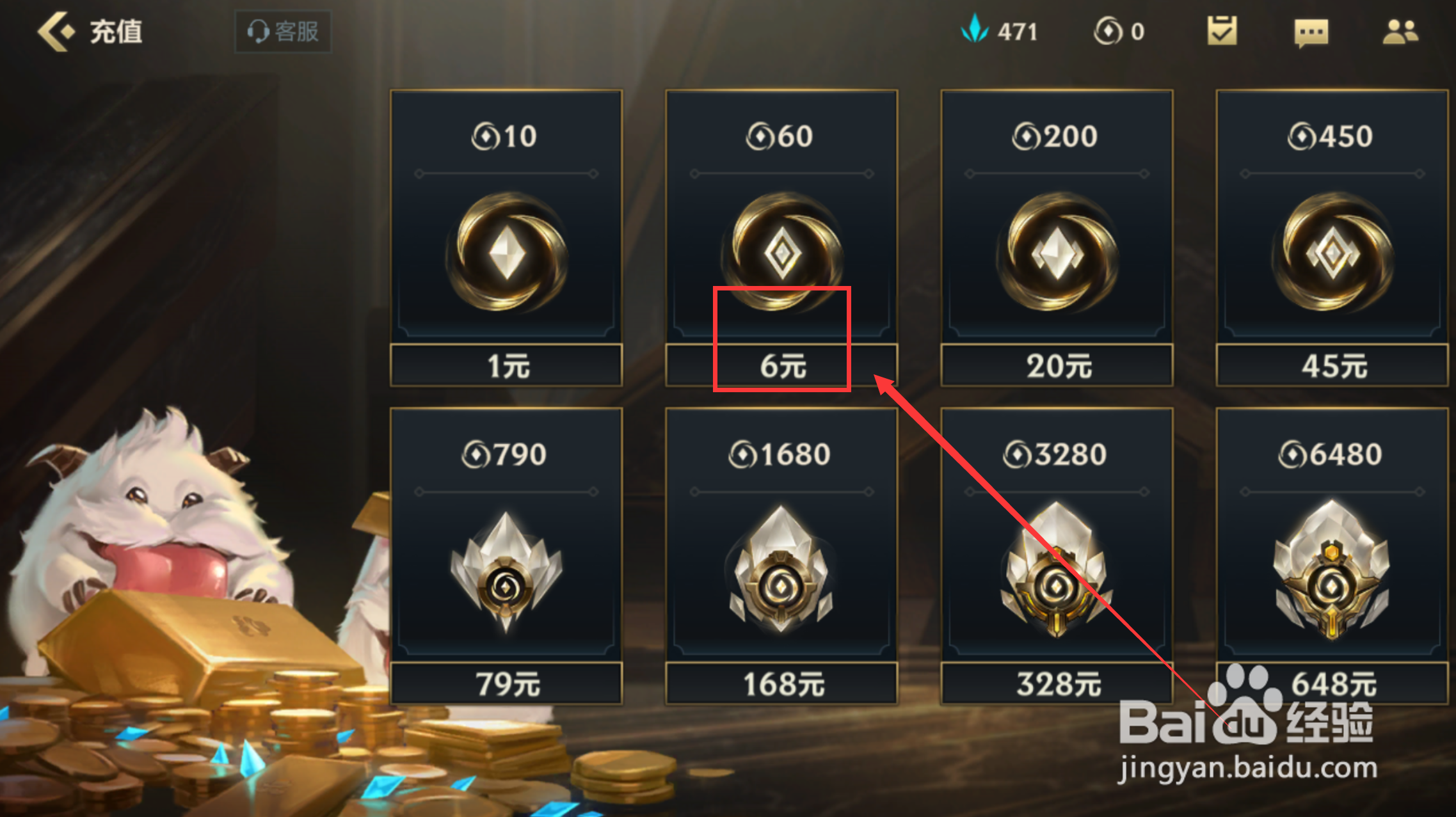Tap the 79元 price button
The width and height of the screenshot is (1456, 817).
[506, 684]
